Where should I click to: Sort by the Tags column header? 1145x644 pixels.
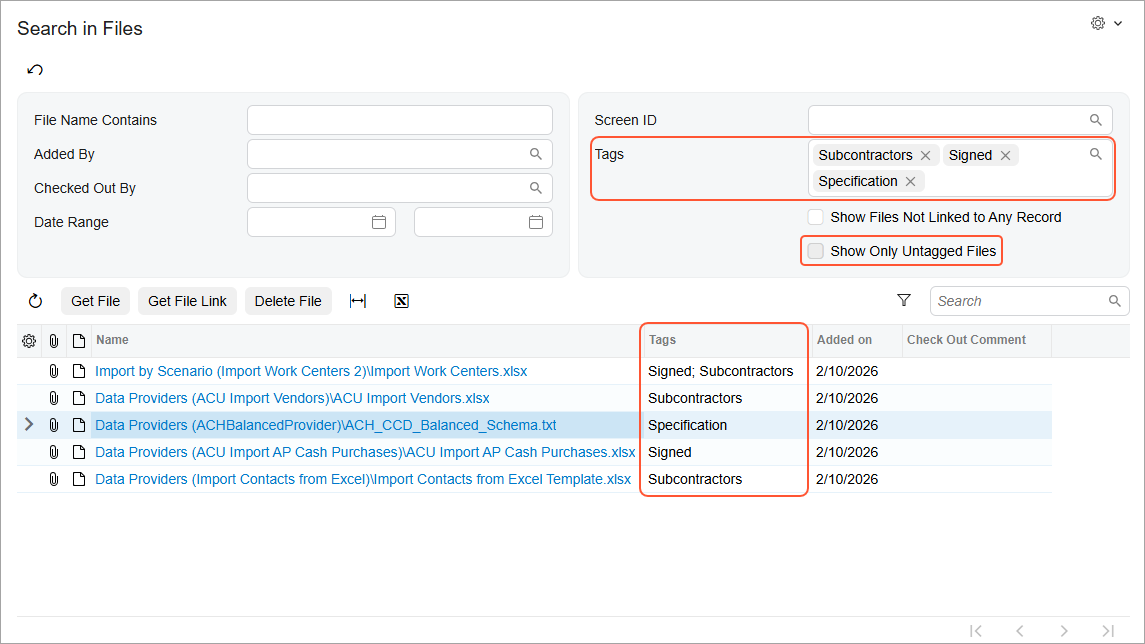click(662, 340)
